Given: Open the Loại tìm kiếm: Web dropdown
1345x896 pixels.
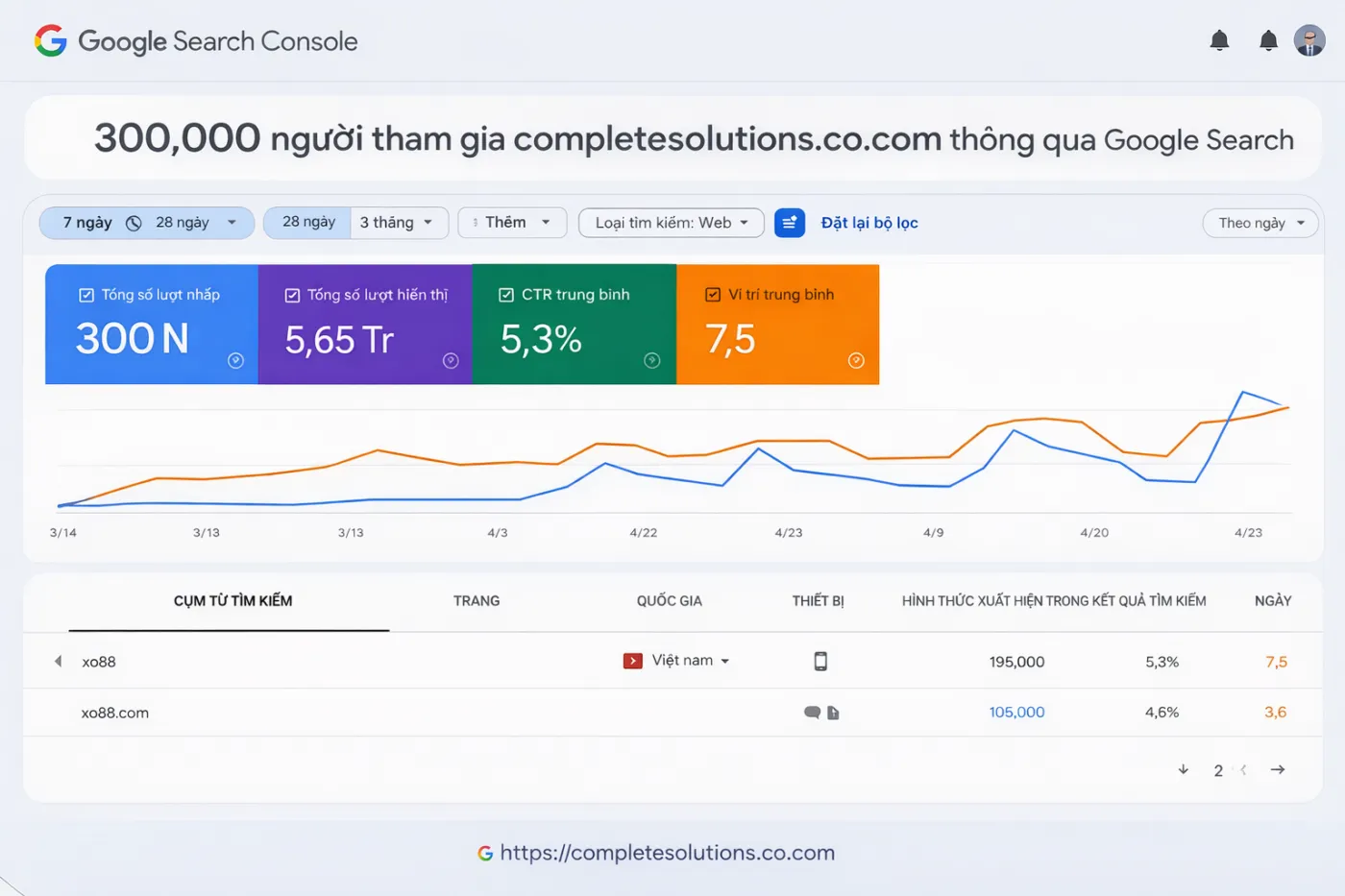Looking at the screenshot, I should point(671,222).
